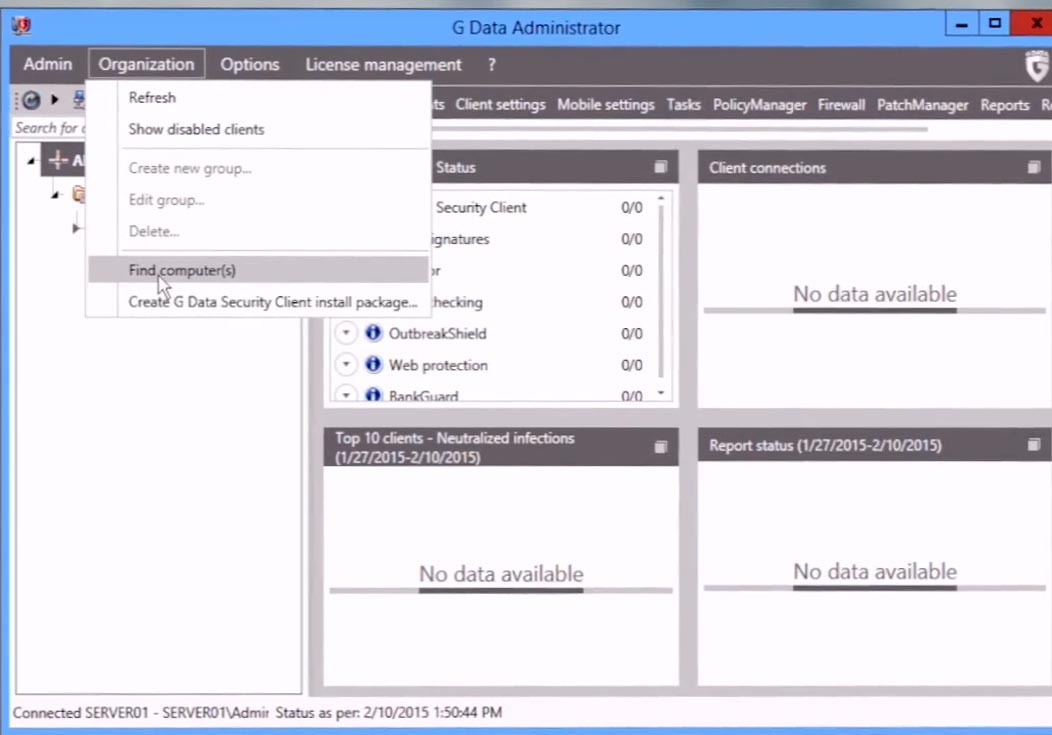Switch to the PatchManager tab

point(922,105)
